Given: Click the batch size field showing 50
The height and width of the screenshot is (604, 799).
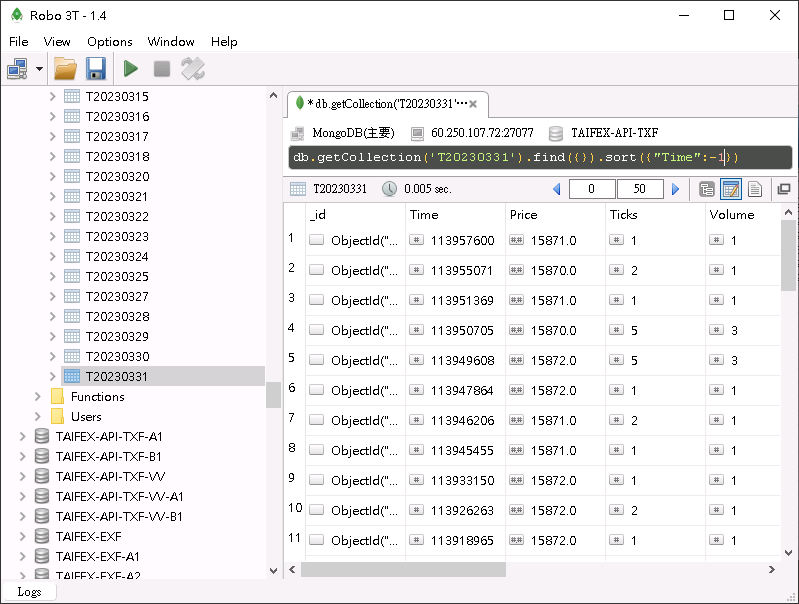Looking at the screenshot, I should tap(640, 189).
